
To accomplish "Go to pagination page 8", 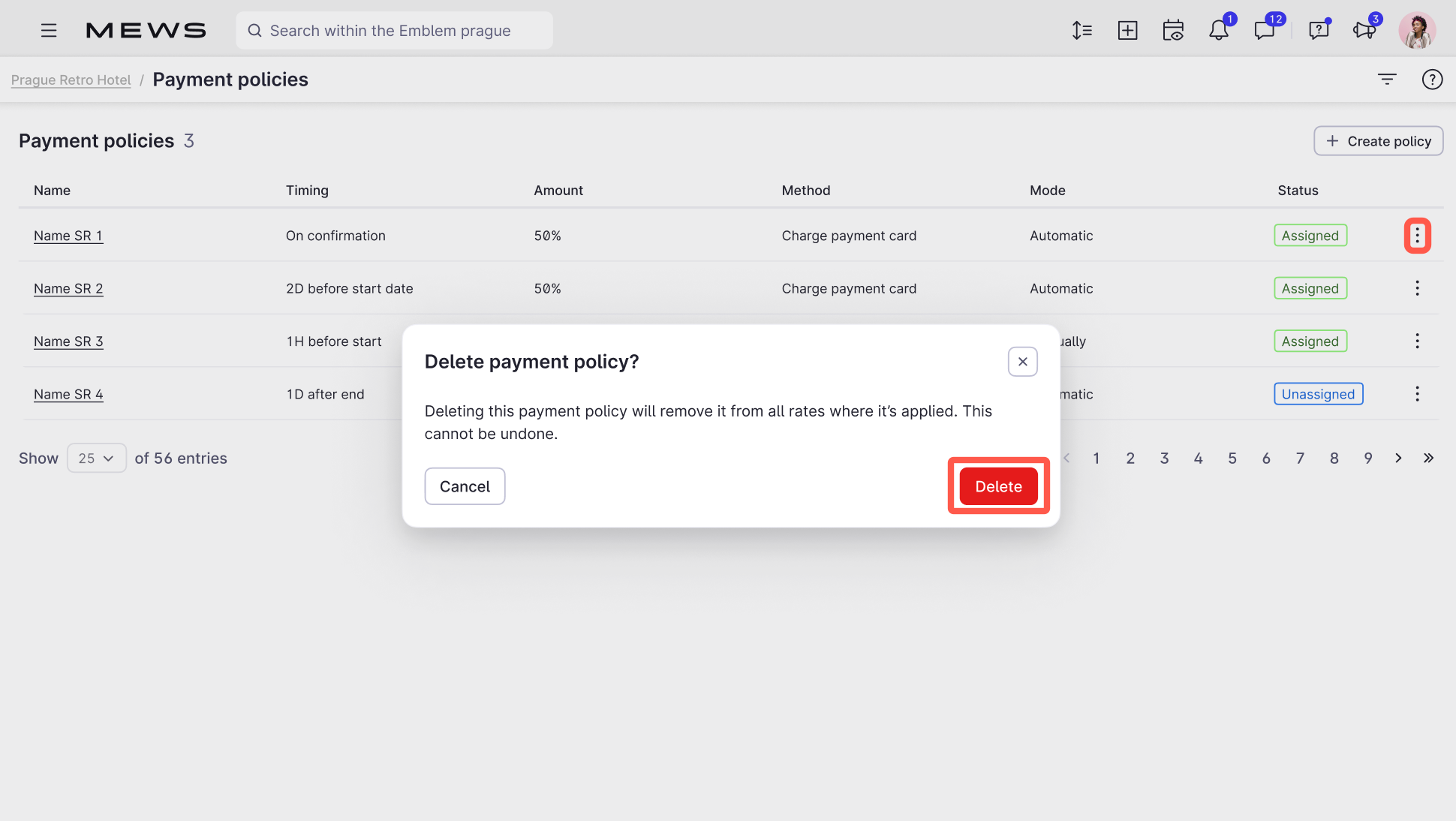I will (1334, 458).
